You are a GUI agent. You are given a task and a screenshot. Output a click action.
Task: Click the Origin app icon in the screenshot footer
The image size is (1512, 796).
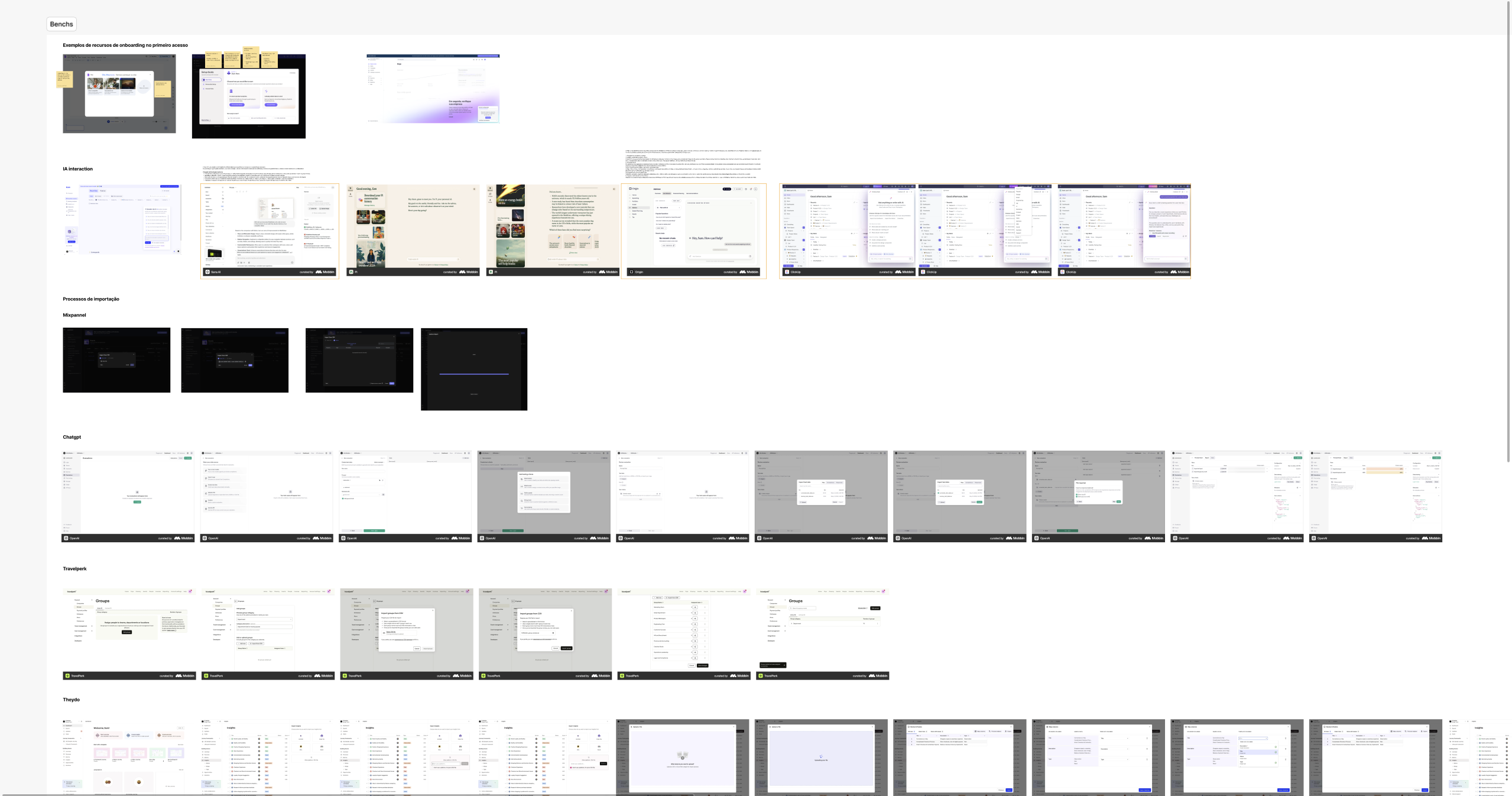coord(632,272)
